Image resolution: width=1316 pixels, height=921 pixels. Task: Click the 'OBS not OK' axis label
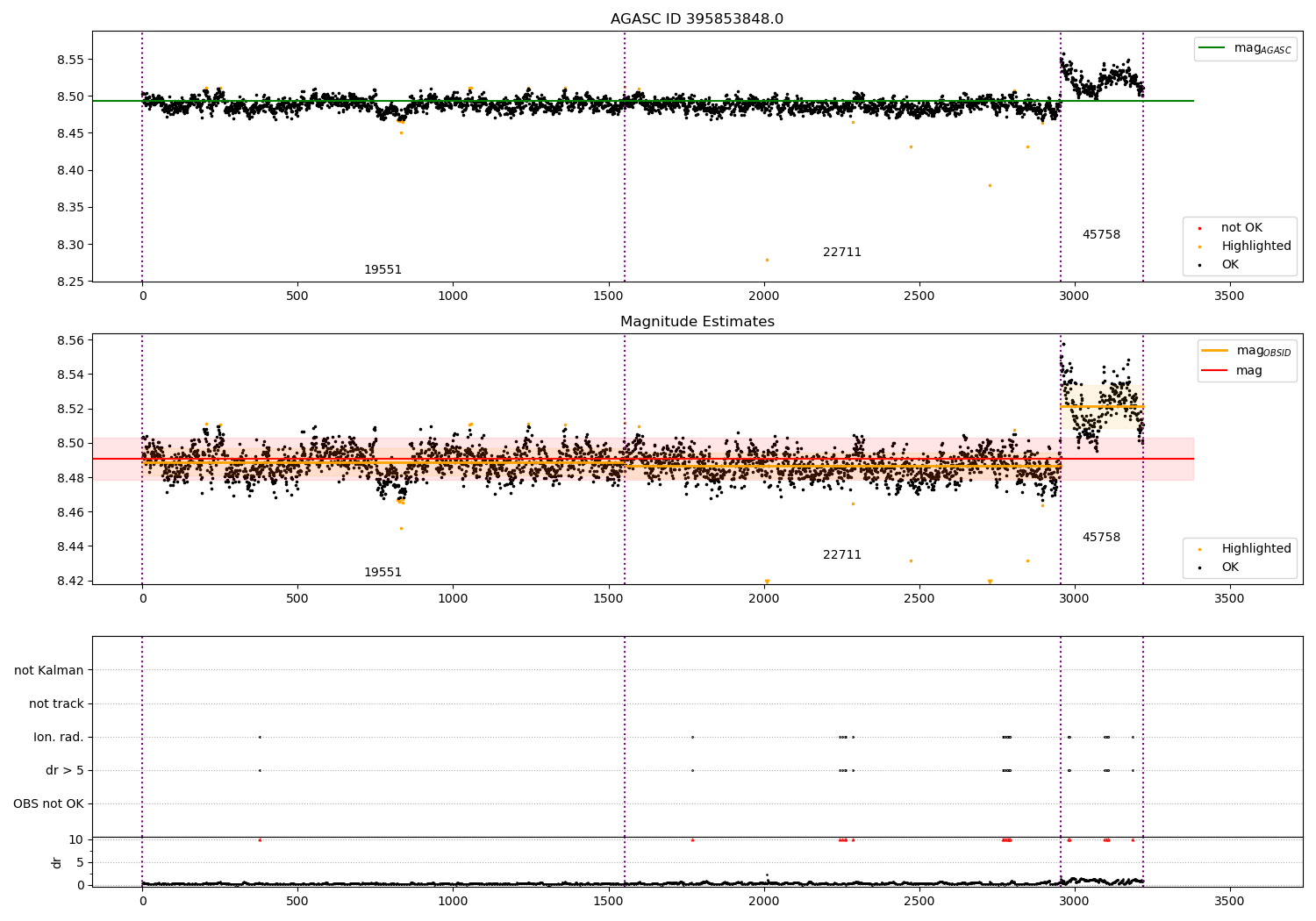[x=48, y=803]
